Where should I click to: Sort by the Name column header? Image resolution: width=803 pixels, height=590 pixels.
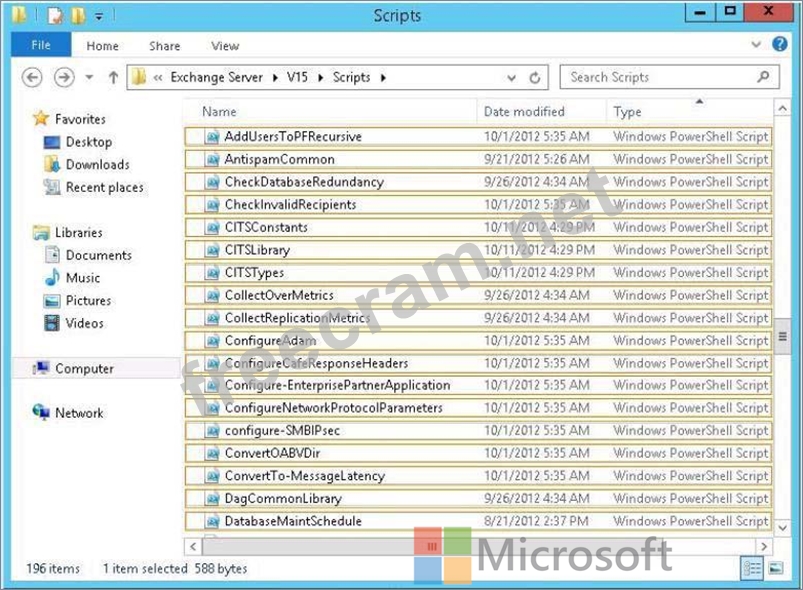[219, 112]
